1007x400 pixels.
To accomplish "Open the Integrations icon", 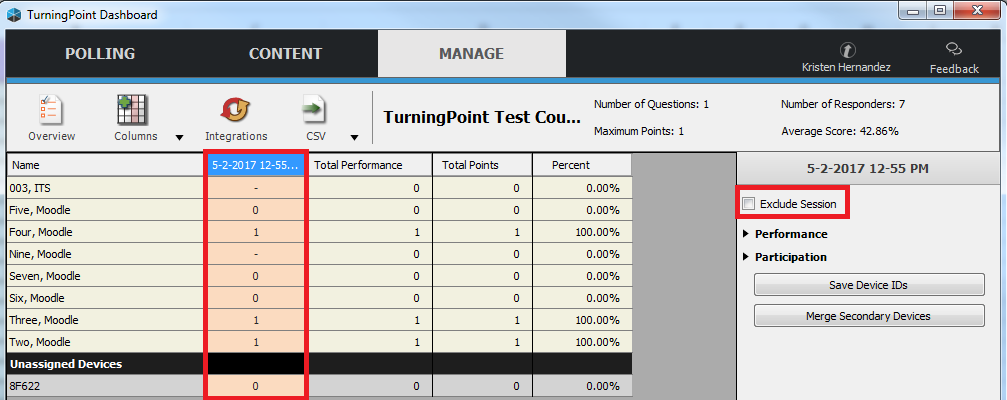I will [235, 110].
